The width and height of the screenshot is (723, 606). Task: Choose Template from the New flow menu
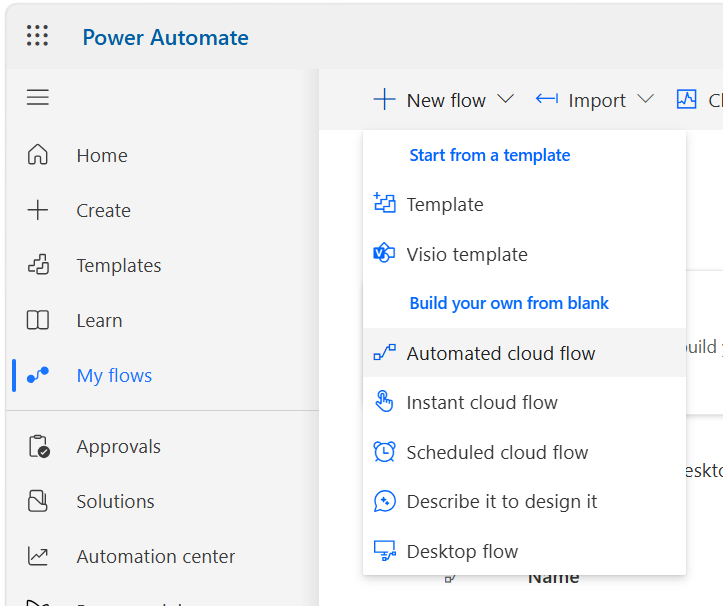pyautogui.click(x=524, y=204)
